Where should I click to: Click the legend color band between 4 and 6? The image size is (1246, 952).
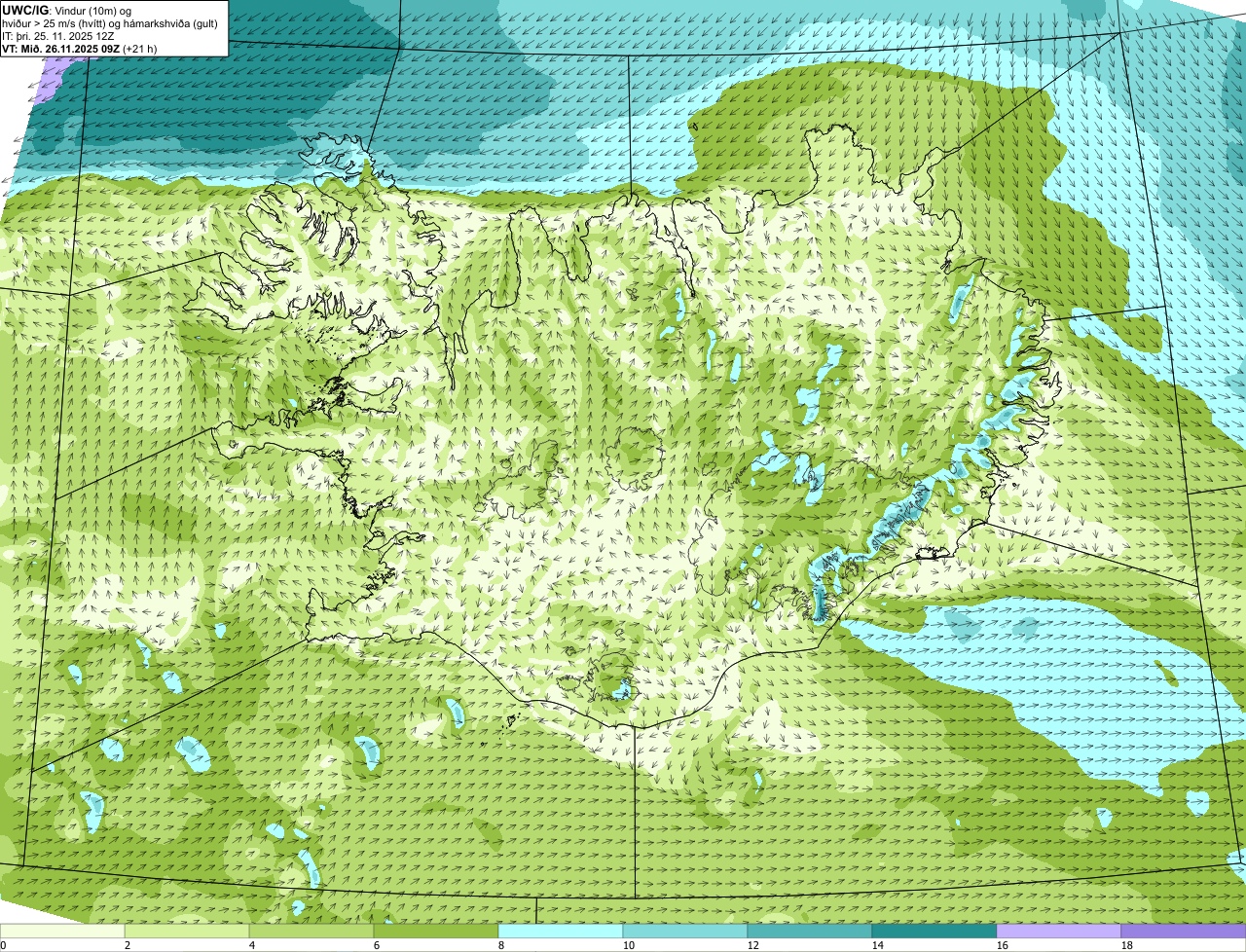[311, 932]
